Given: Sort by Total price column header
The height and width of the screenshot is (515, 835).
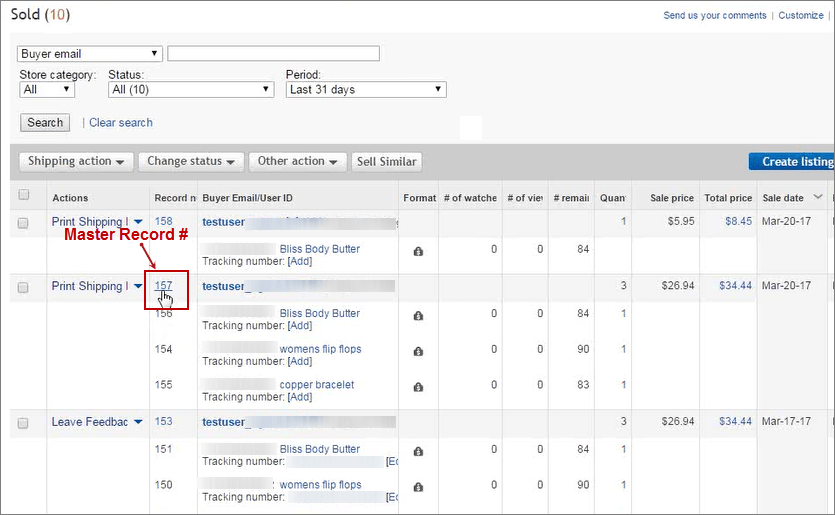Looking at the screenshot, I should tap(728, 198).
